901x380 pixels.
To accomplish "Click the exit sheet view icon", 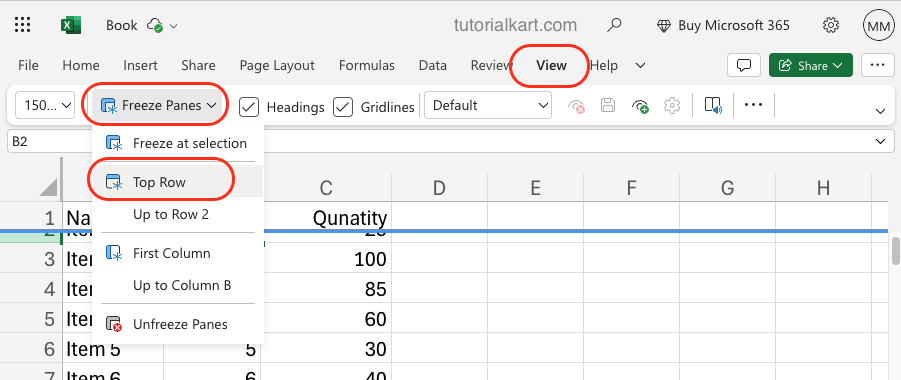I will point(576,106).
